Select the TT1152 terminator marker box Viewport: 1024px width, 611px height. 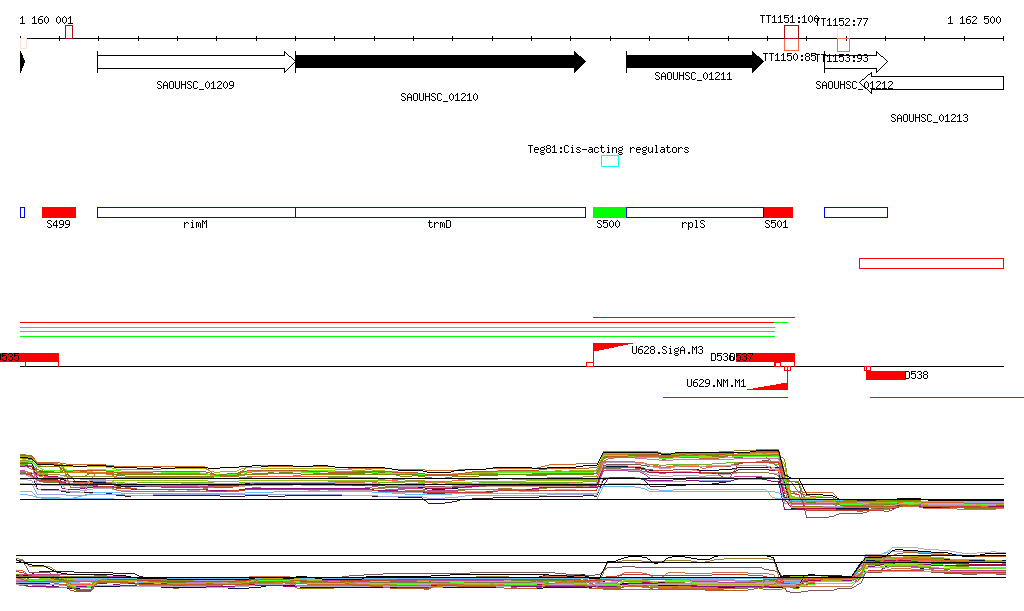(x=844, y=44)
